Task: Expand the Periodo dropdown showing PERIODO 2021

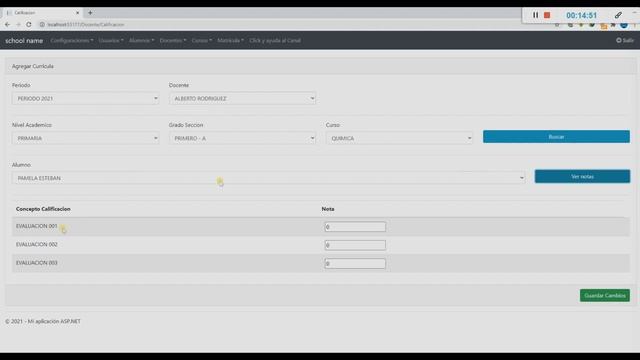Action: tap(85, 98)
